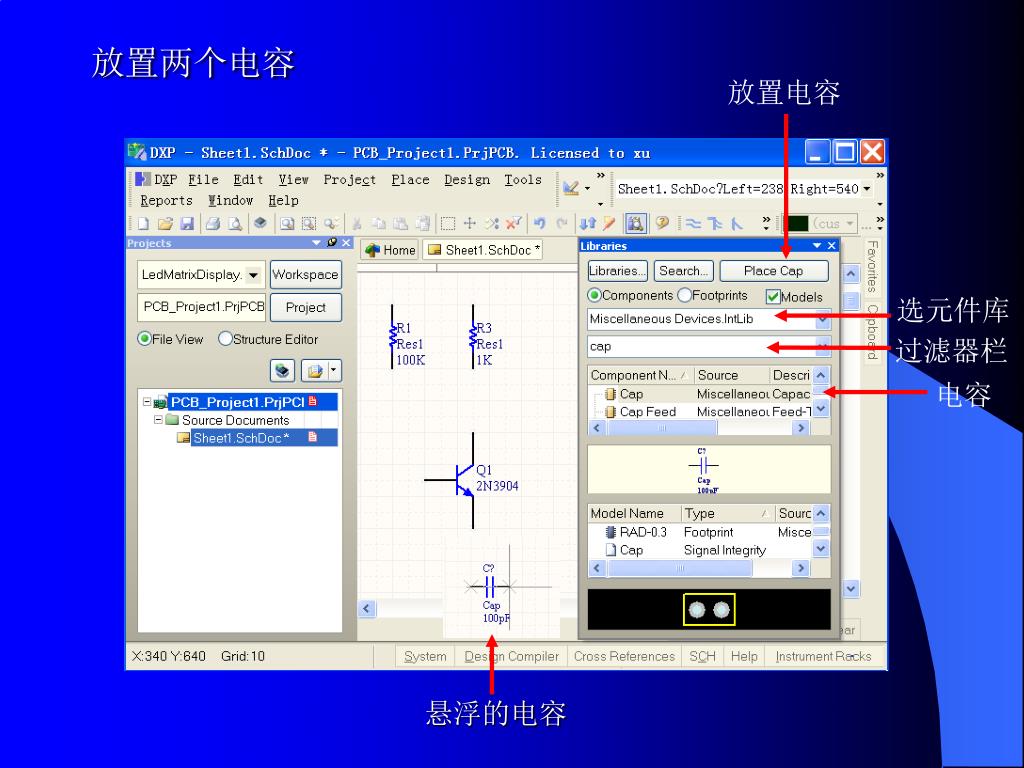
Task: Select the Structure Editor radio button
Action: click(225, 339)
